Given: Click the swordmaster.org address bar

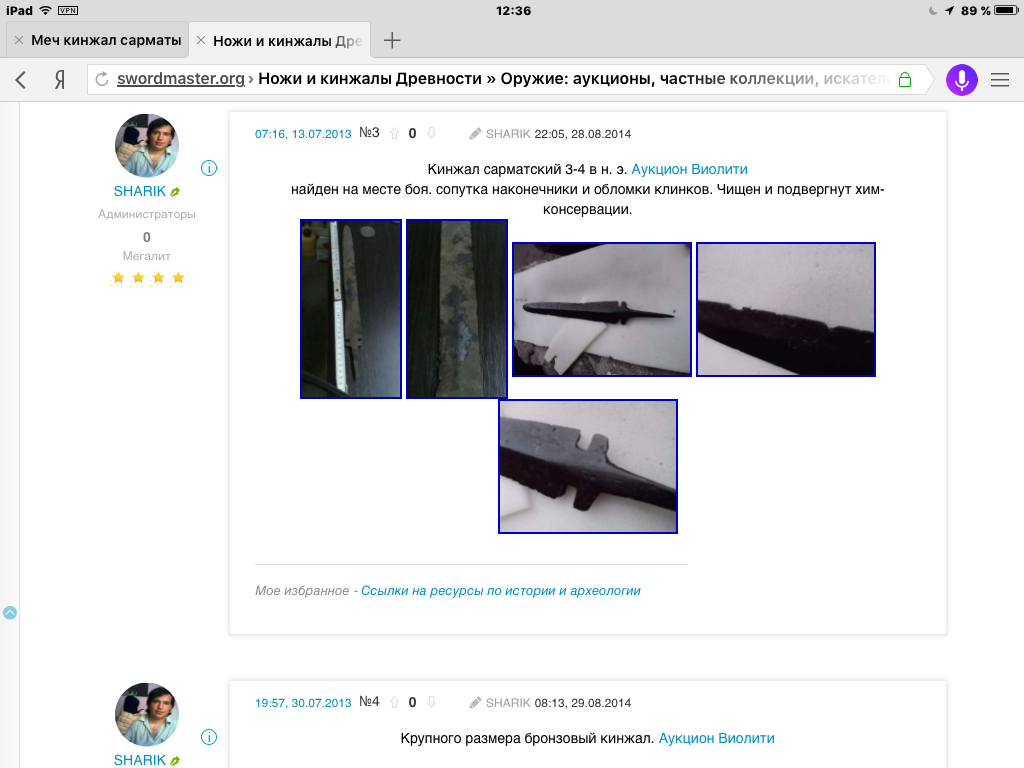Looking at the screenshot, I should pyautogui.click(x=503, y=79).
